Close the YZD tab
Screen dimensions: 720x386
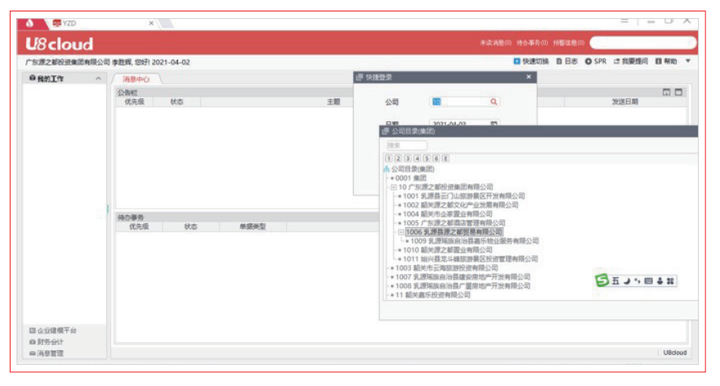point(151,23)
